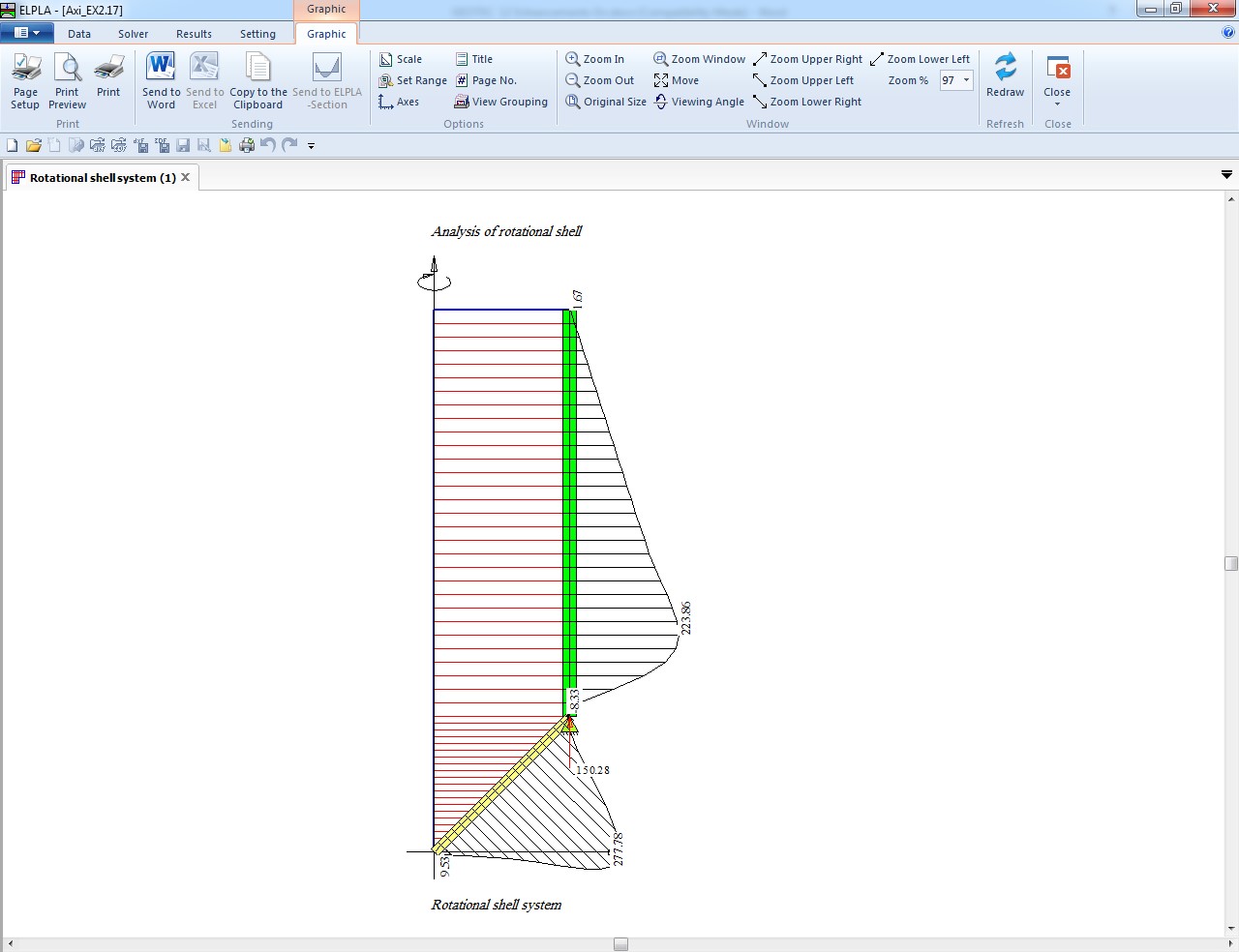
Task: Click 'Analysis of rotational shell' title
Action: pos(506,231)
